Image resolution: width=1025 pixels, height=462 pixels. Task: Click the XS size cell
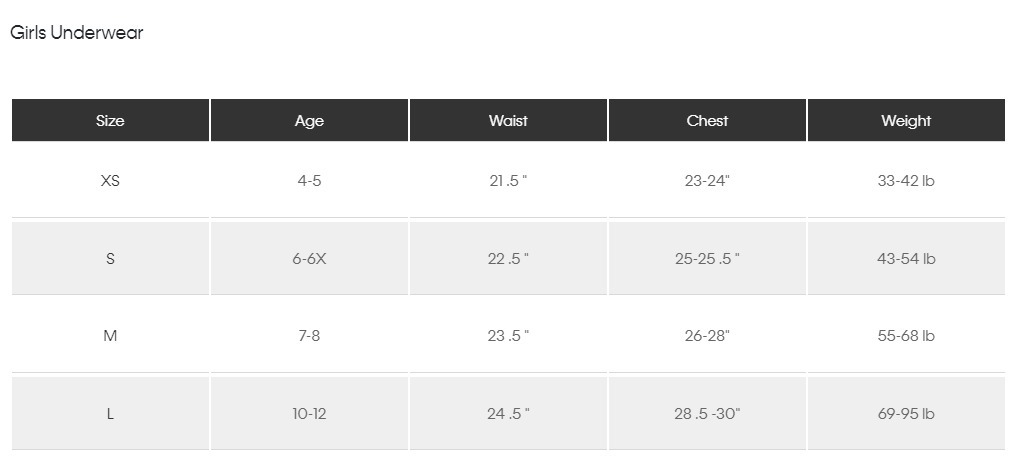(x=110, y=181)
